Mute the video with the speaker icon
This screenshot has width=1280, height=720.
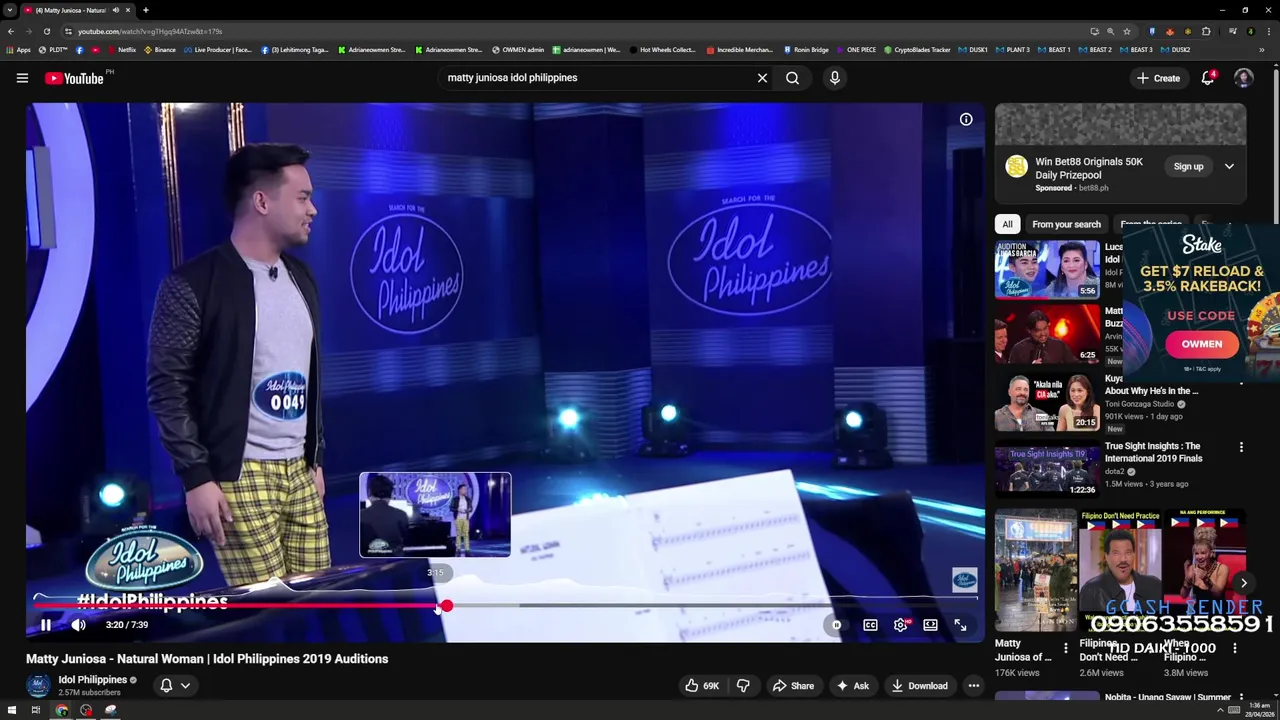tap(78, 625)
